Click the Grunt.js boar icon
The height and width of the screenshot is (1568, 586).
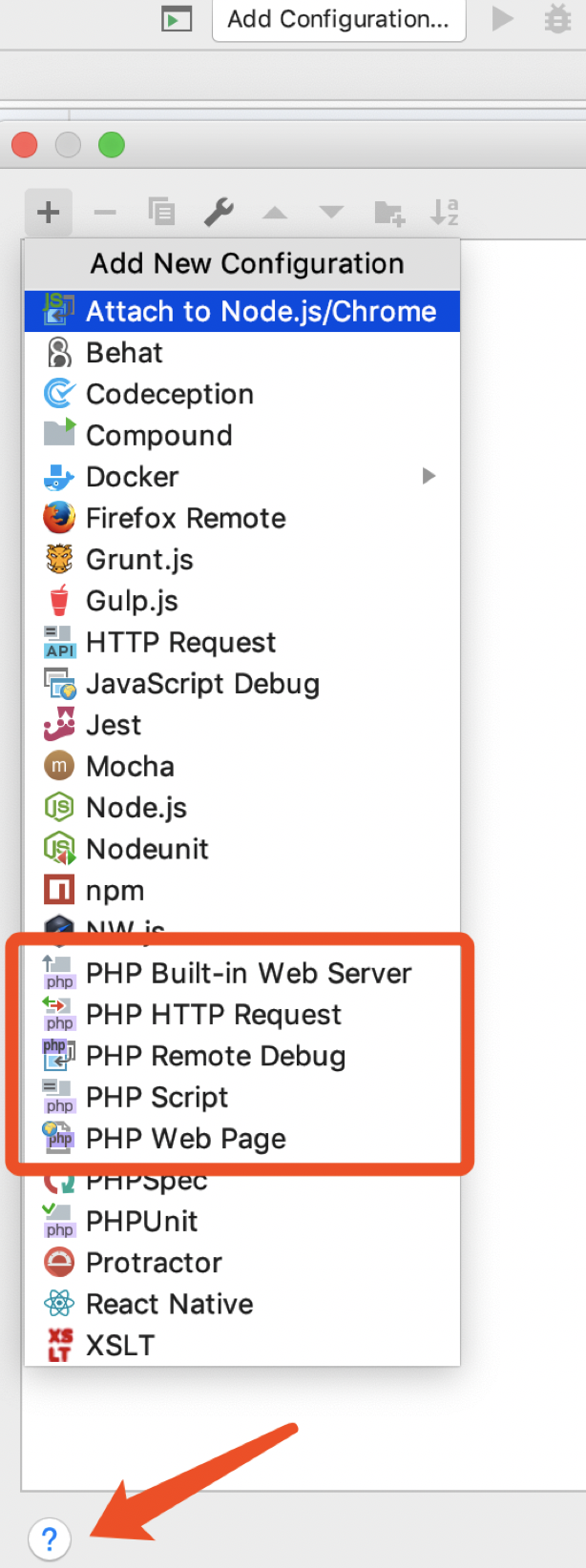pos(59,559)
